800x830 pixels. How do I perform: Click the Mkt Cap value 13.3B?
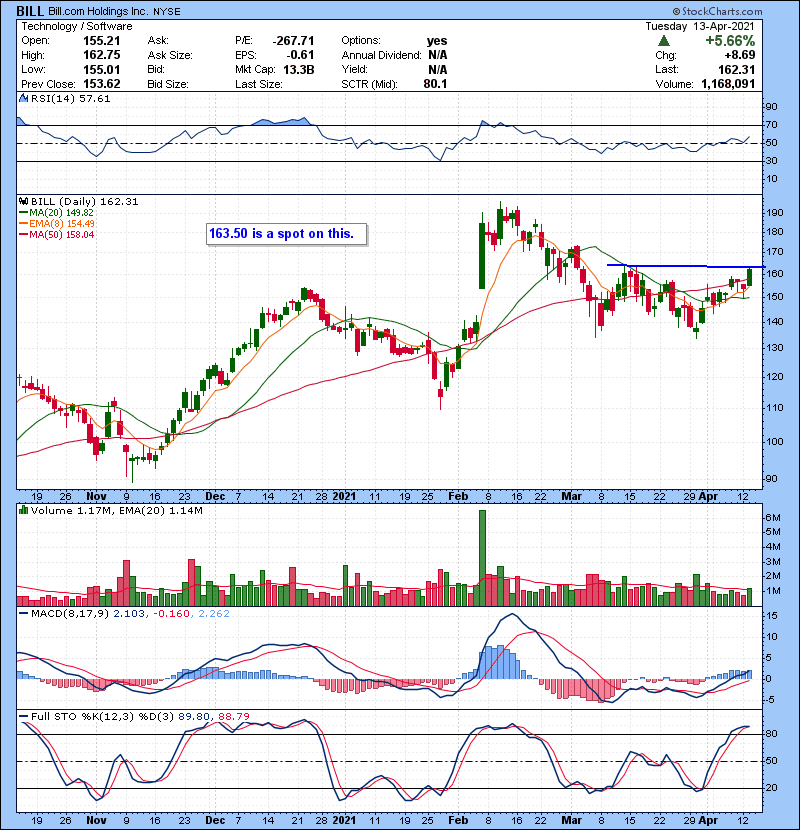click(x=299, y=70)
